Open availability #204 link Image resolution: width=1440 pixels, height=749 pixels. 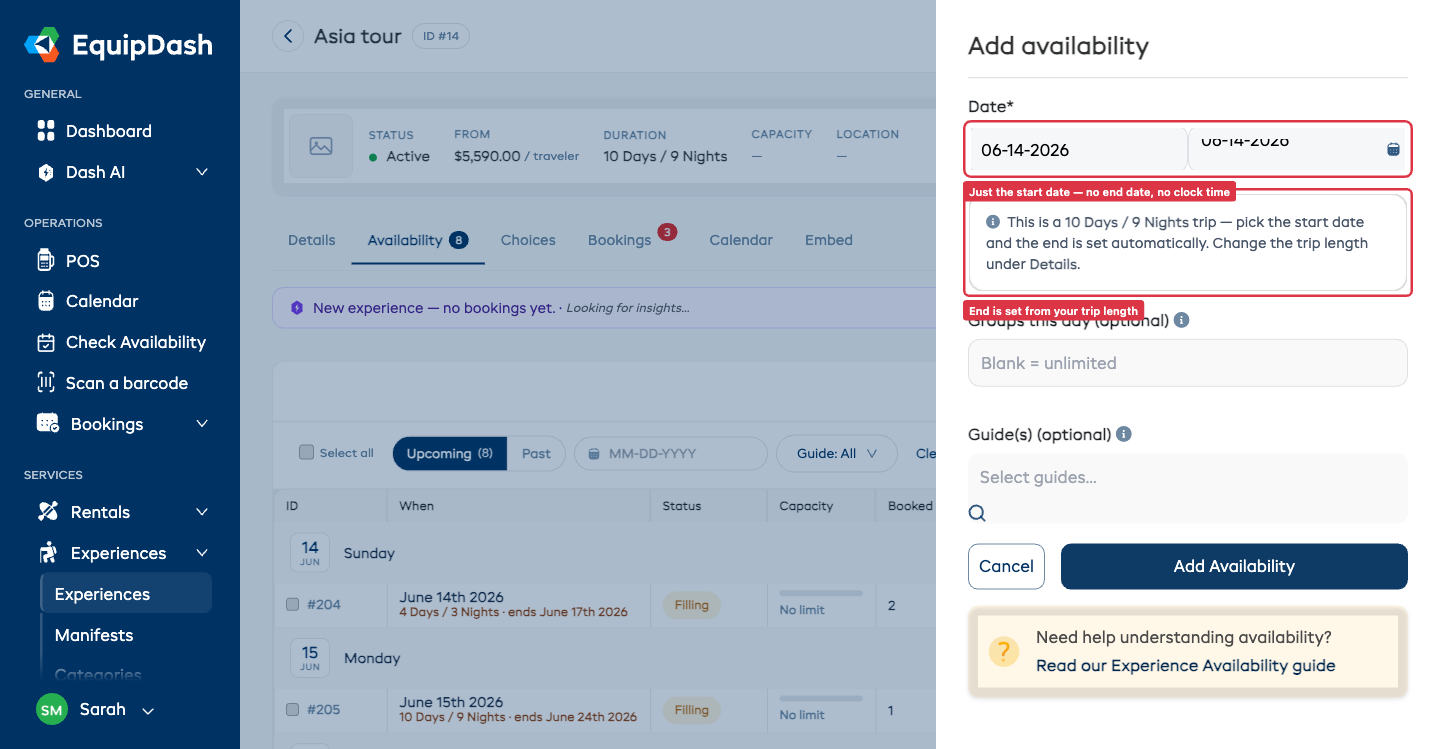click(324, 604)
